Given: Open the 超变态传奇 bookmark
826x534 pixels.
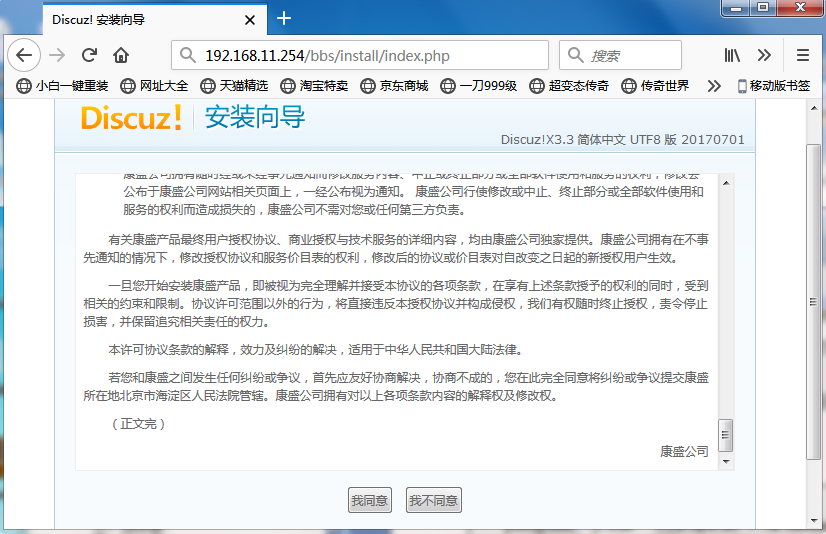Looking at the screenshot, I should point(569,86).
